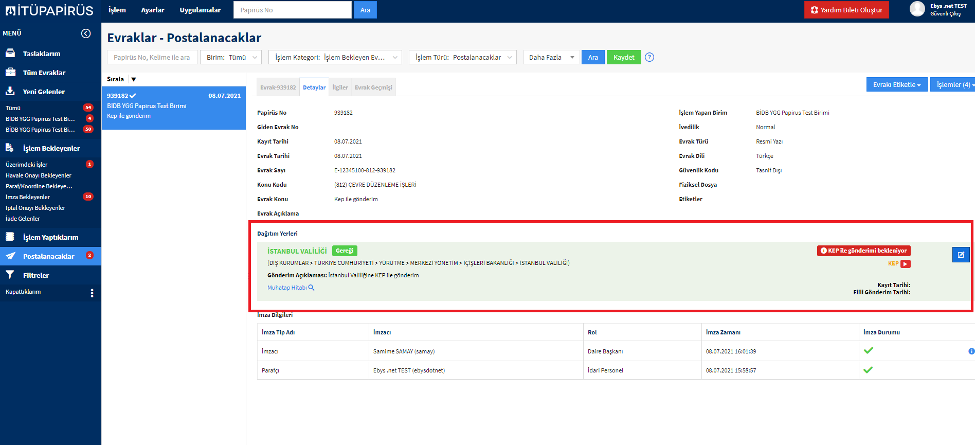This screenshot has height=445, width=977.
Task: Expand Daha Fazla filter options
Action: [x=551, y=57]
